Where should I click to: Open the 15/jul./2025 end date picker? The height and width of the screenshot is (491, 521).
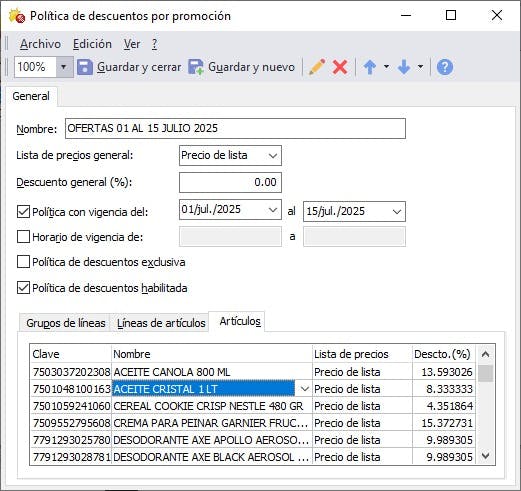pos(397,211)
